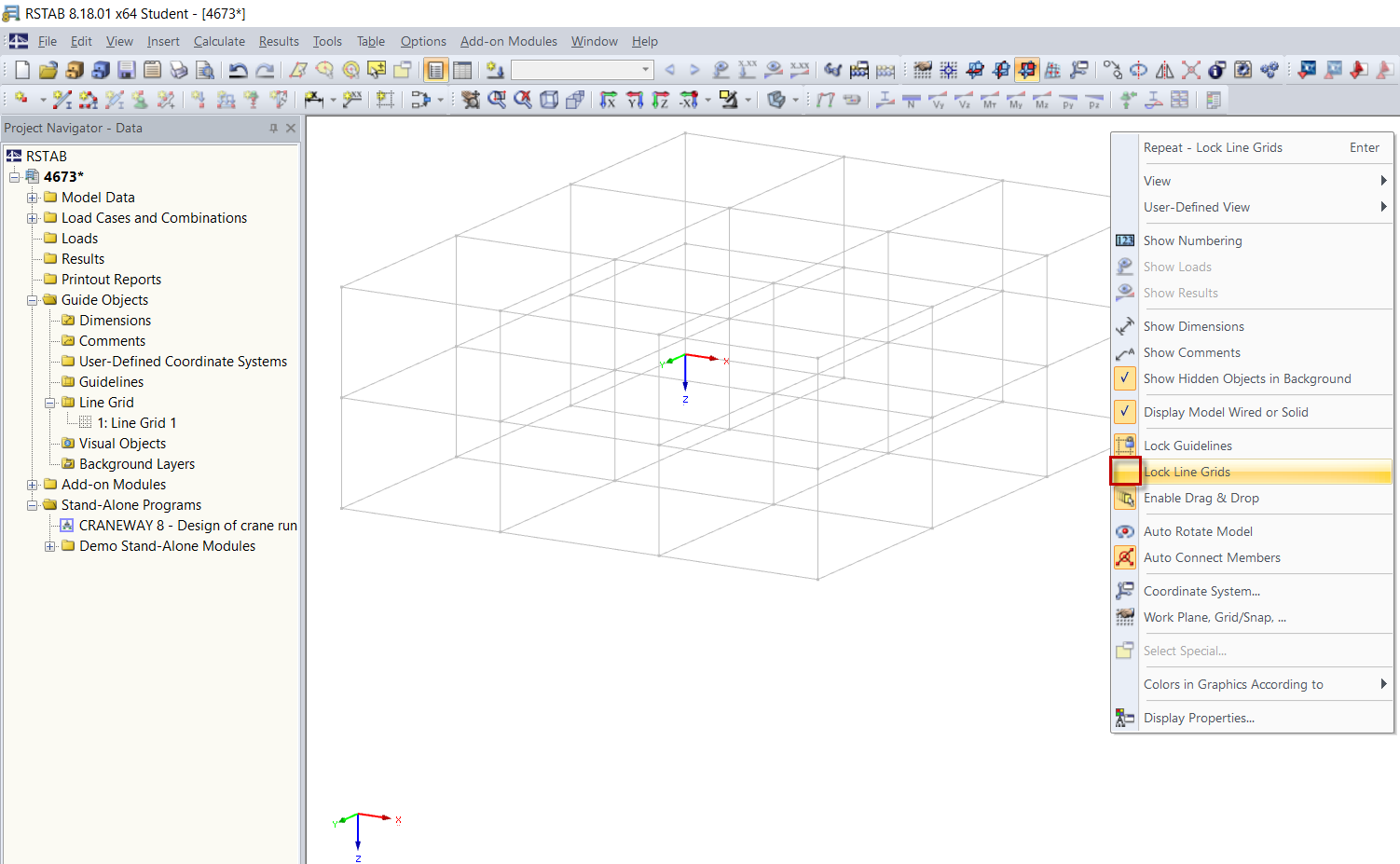The height and width of the screenshot is (864, 1400).
Task: Click the Print toolbar icon
Action: [x=179, y=69]
